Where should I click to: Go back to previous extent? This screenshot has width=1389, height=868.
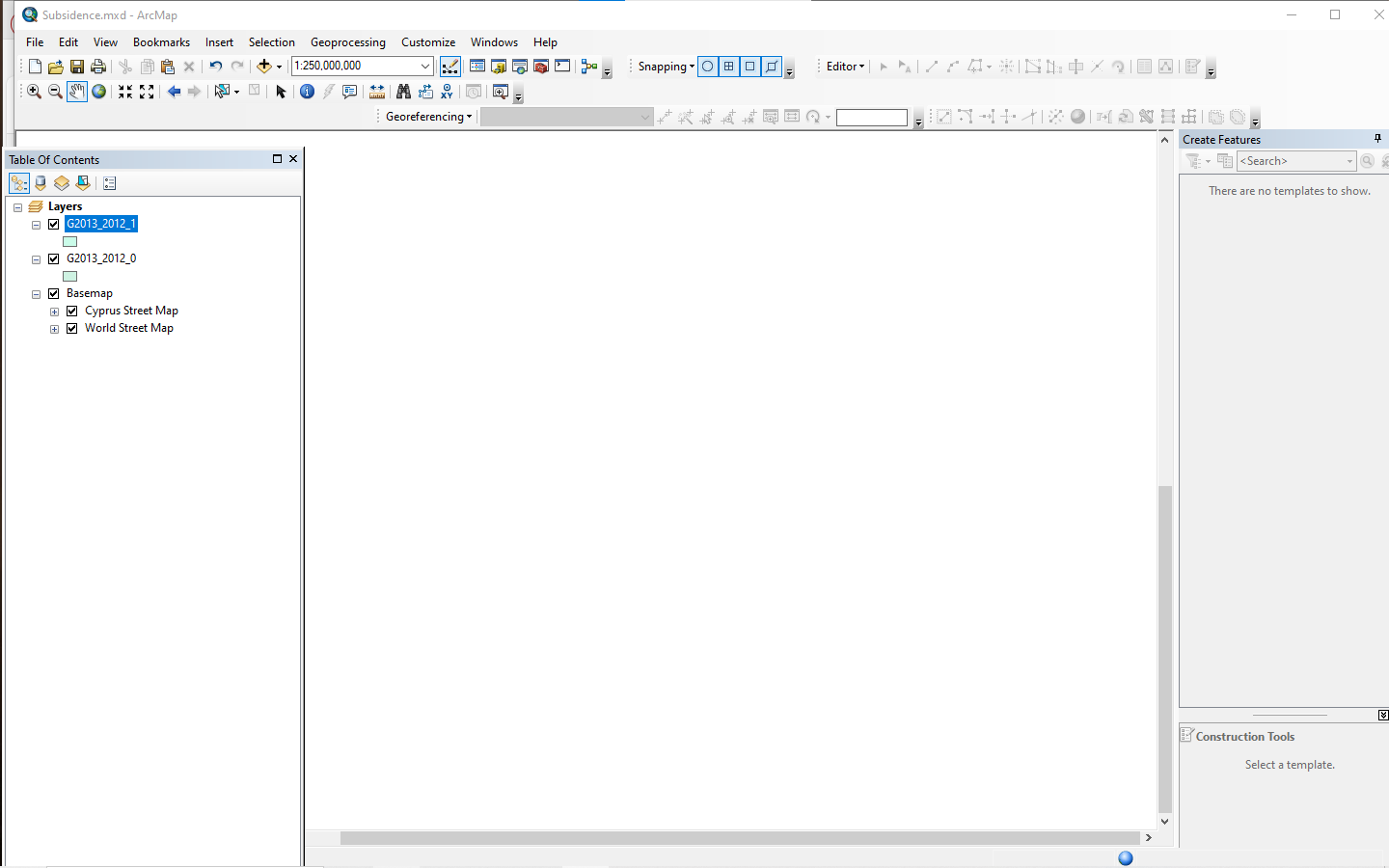(174, 92)
